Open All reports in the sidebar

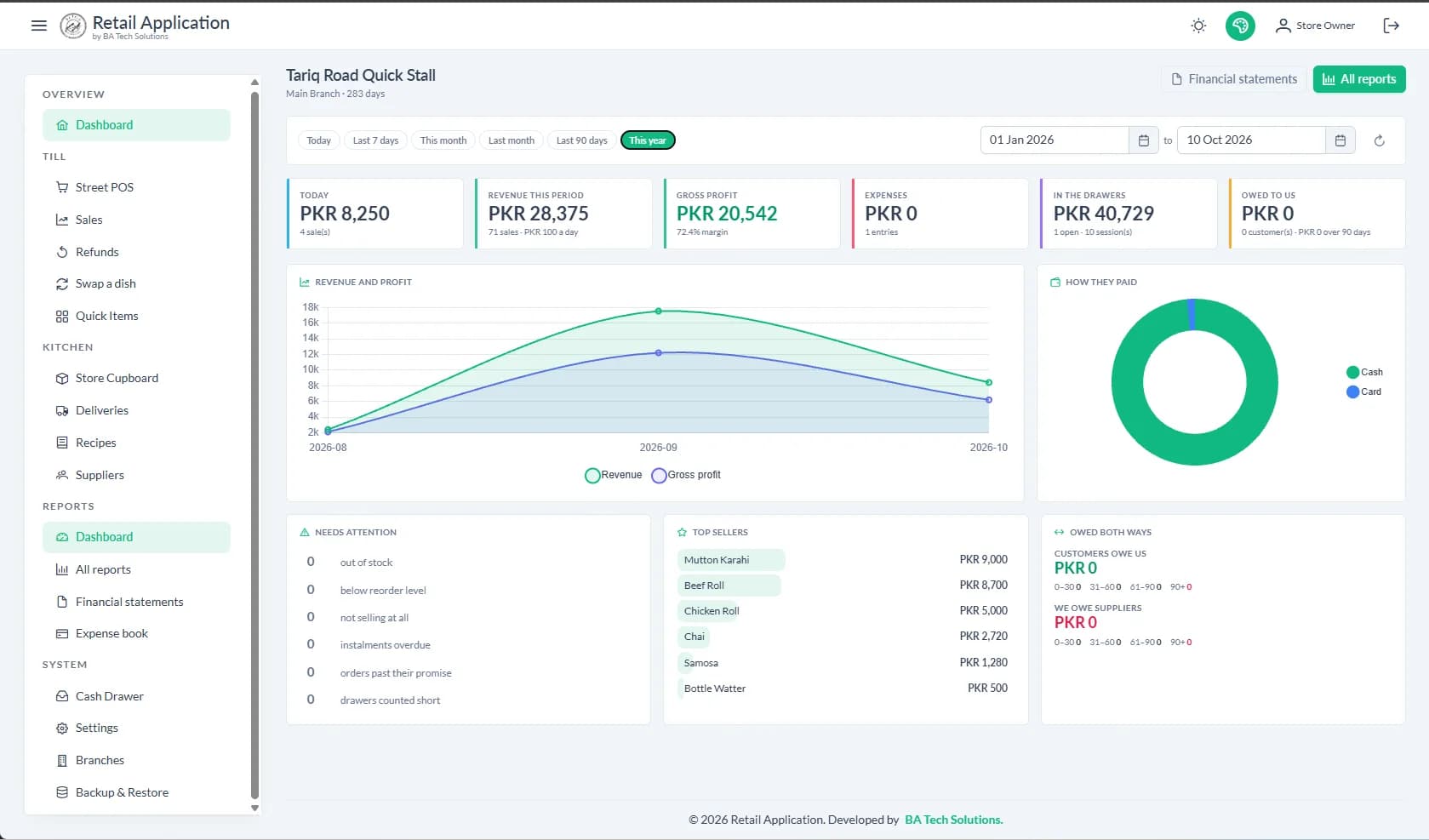(136, 569)
